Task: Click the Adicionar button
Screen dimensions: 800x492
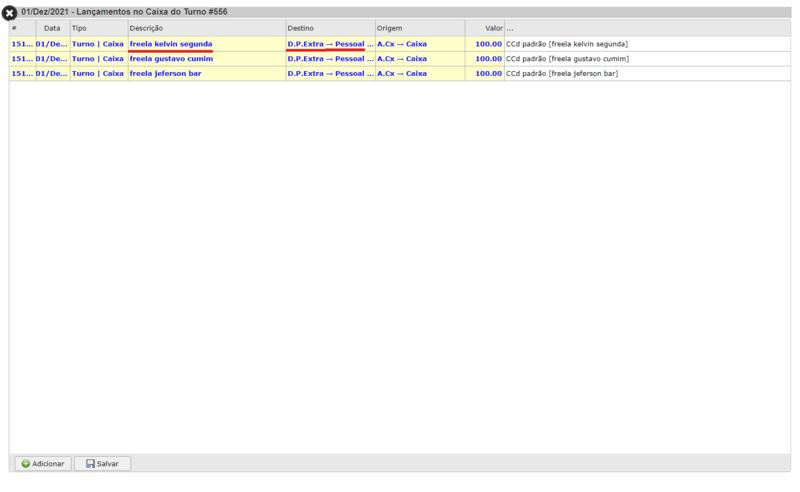Action: pyautogui.click(x=43, y=463)
